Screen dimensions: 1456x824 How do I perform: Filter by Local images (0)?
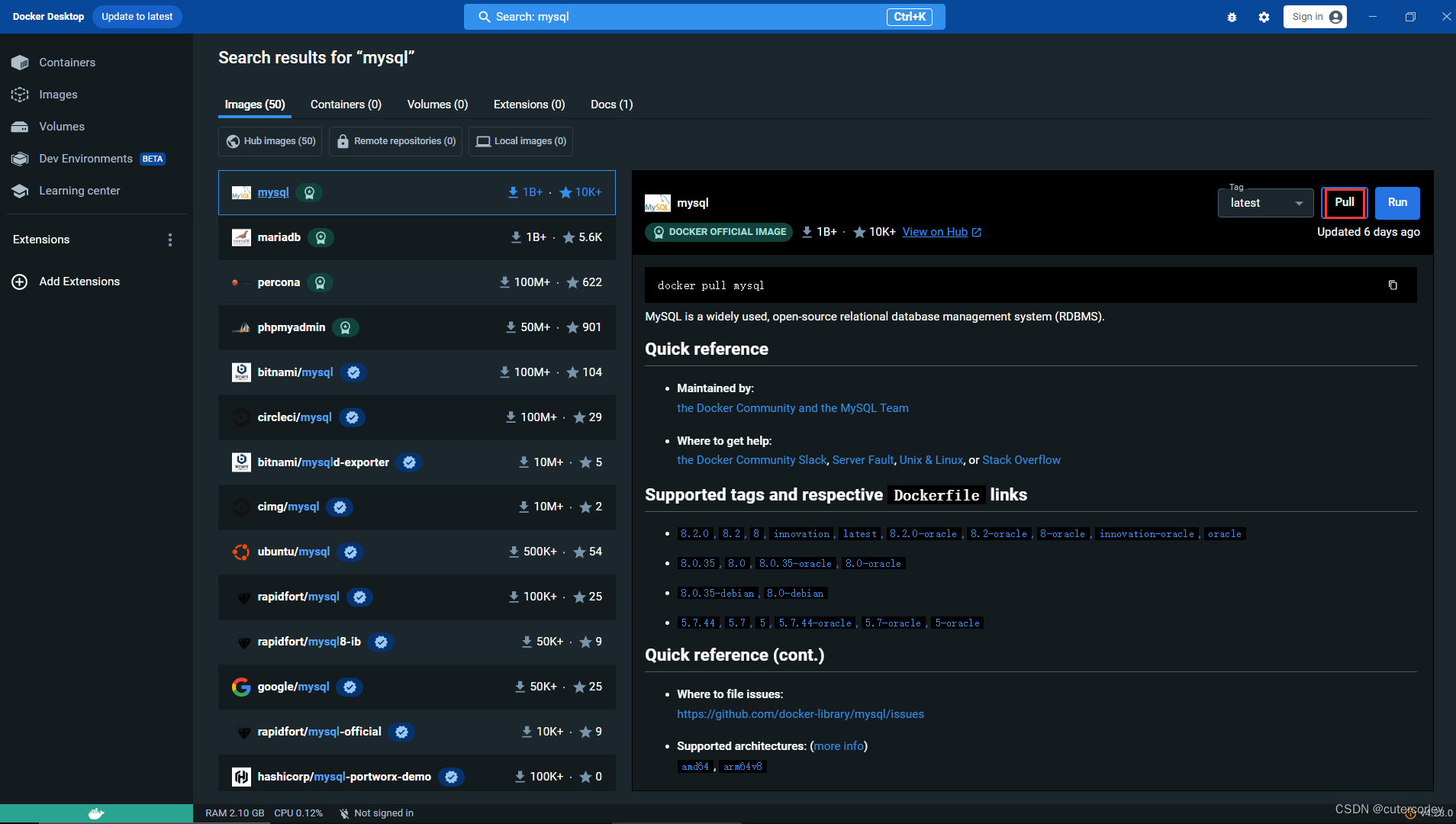(x=520, y=141)
